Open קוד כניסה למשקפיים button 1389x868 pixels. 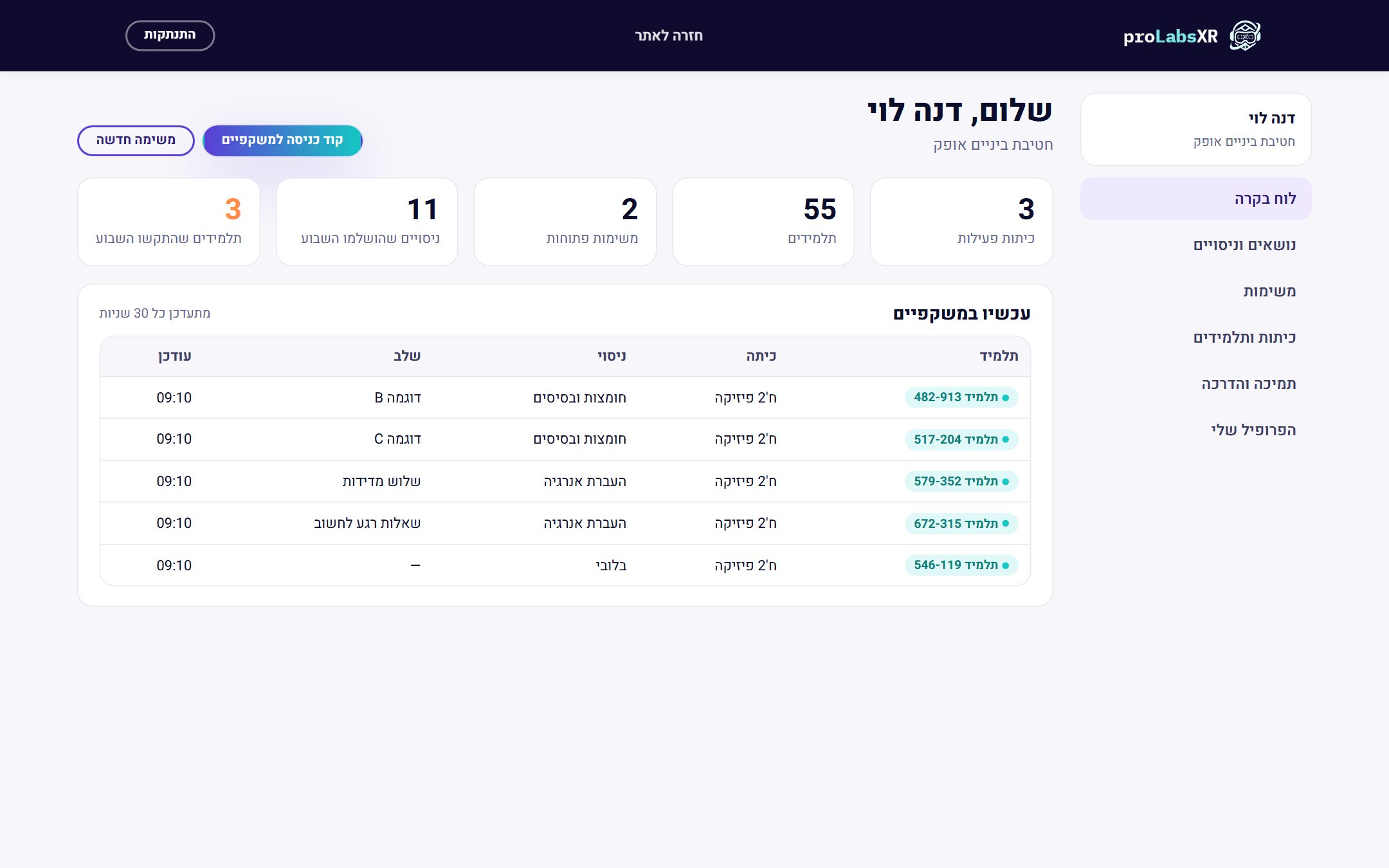click(x=282, y=140)
